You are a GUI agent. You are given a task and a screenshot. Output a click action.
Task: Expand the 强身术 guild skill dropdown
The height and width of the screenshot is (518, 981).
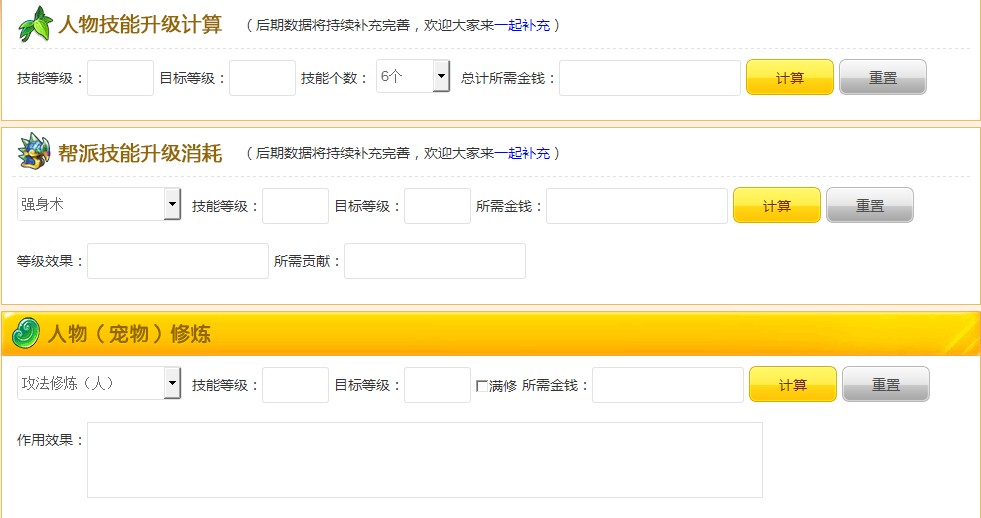point(99,204)
